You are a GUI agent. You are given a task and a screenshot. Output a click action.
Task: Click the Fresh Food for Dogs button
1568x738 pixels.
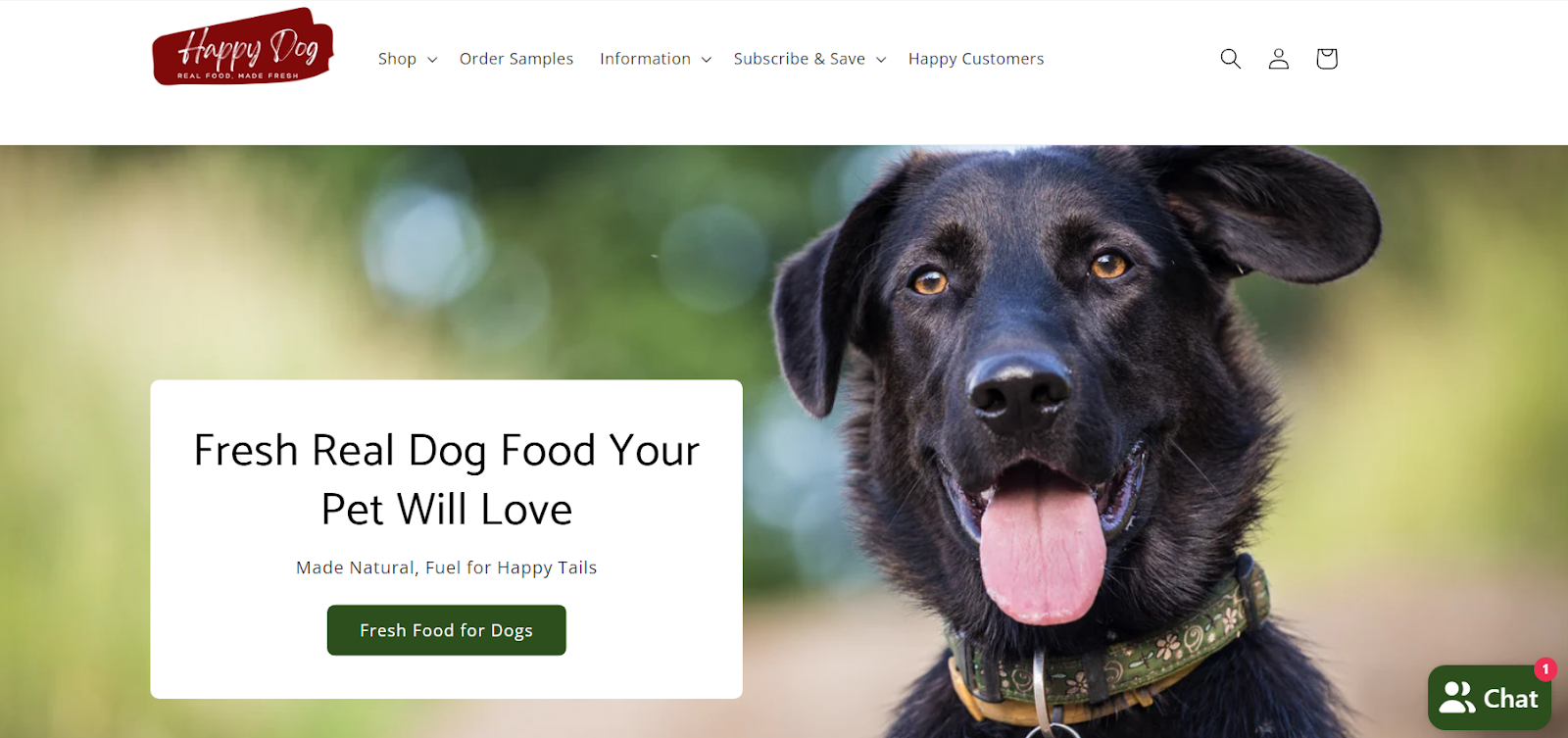point(447,630)
